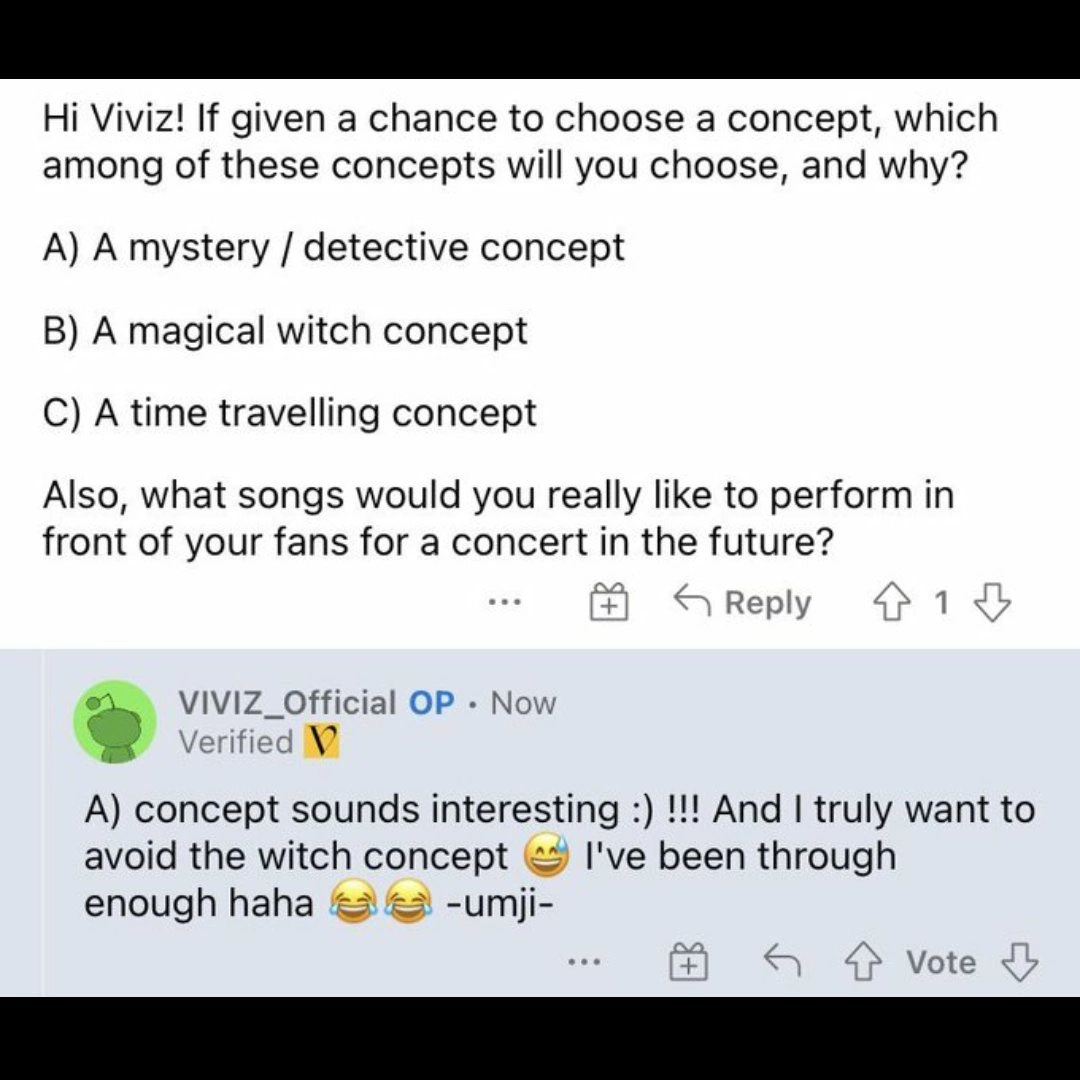1080x1080 pixels.
Task: Click the Verified flair text
Action: [x=236, y=742]
